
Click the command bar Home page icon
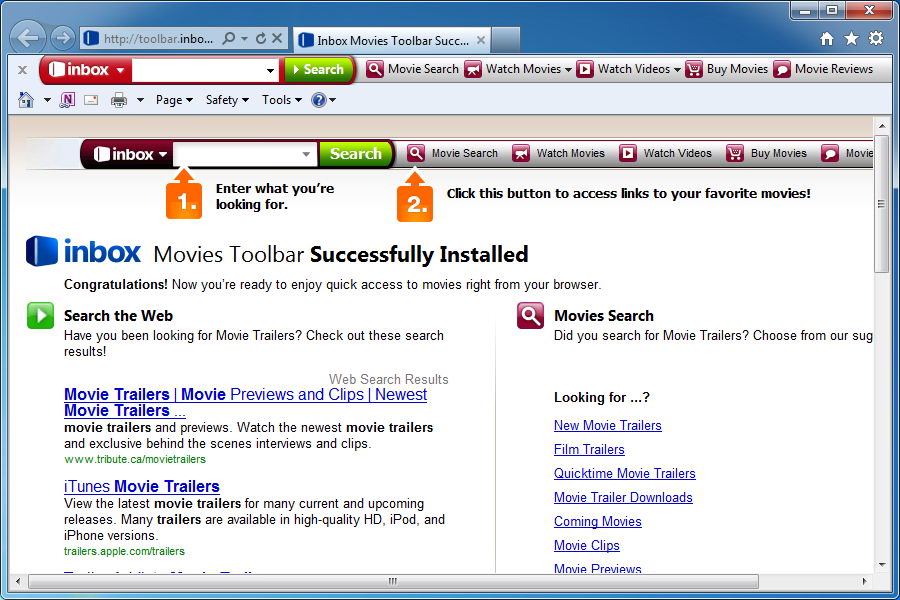pyautogui.click(x=26, y=100)
